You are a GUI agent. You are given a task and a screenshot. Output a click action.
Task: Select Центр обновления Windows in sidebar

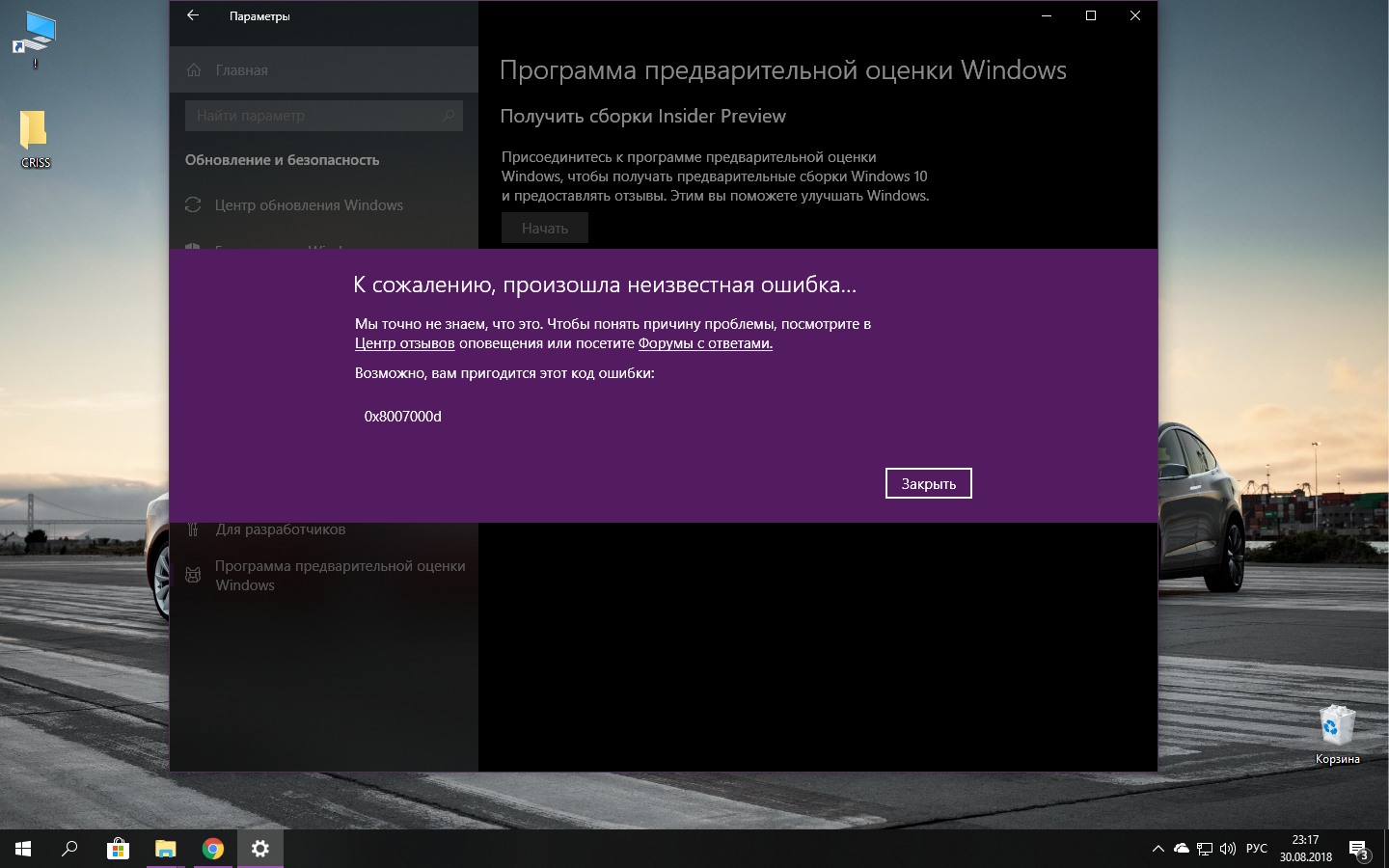coord(324,205)
